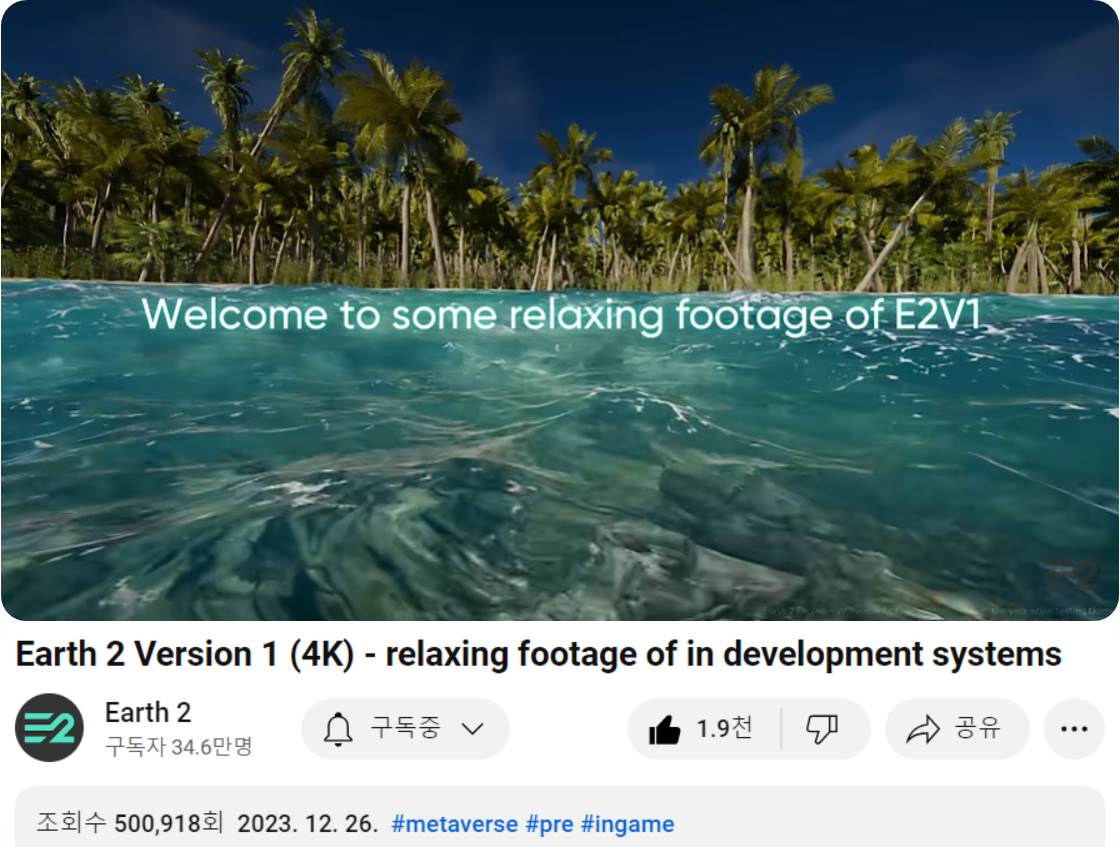
Task: Toggle the 구독중 subscription button label
Action: point(405,729)
